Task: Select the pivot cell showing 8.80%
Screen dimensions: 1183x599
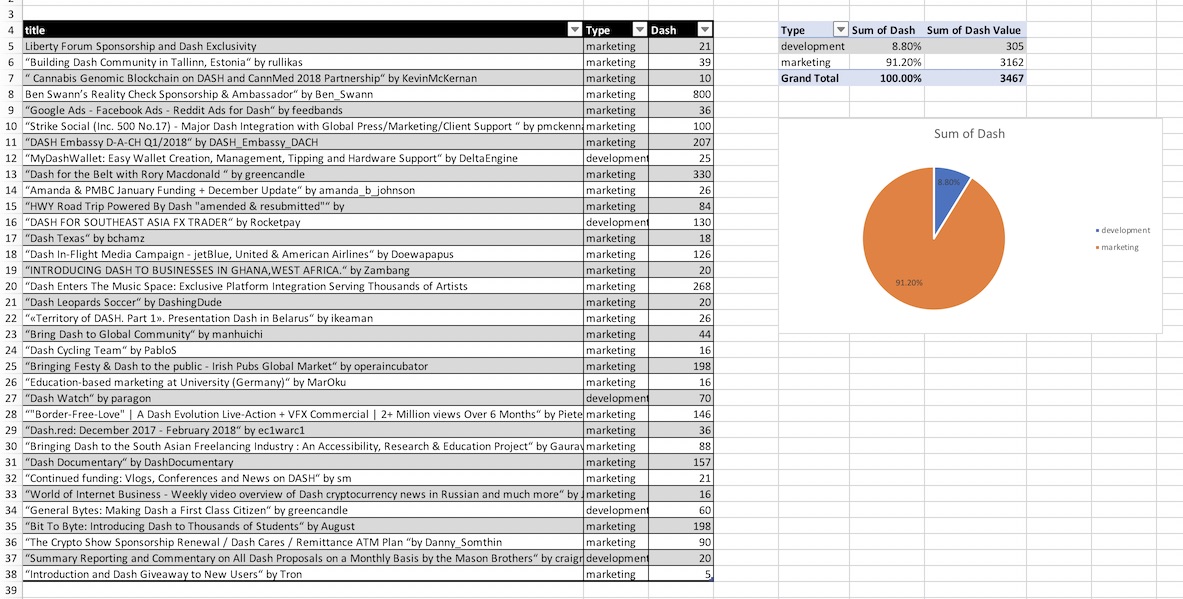Action: coord(886,46)
